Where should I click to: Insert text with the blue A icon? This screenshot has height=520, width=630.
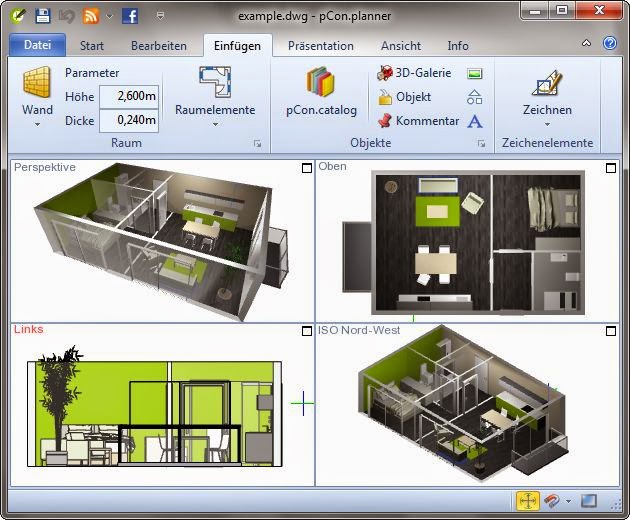[475, 121]
